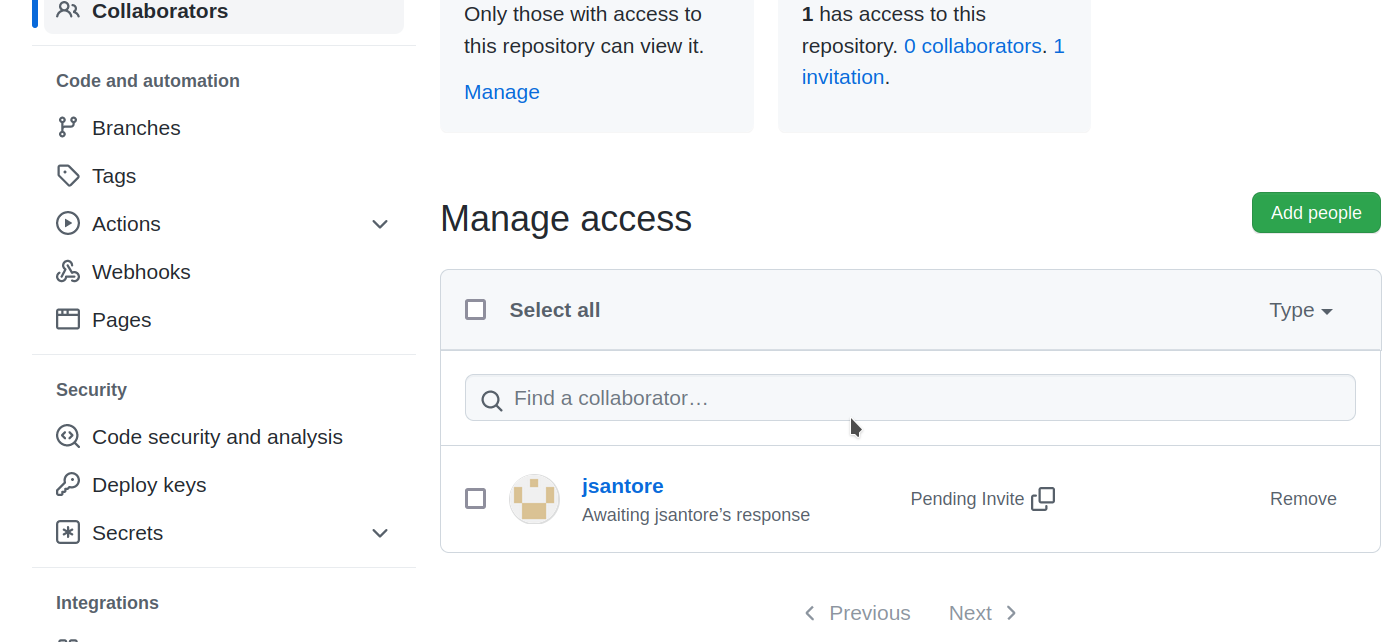The width and height of the screenshot is (1387, 642).
Task: Open jsantore's avatar image
Action: (534, 499)
